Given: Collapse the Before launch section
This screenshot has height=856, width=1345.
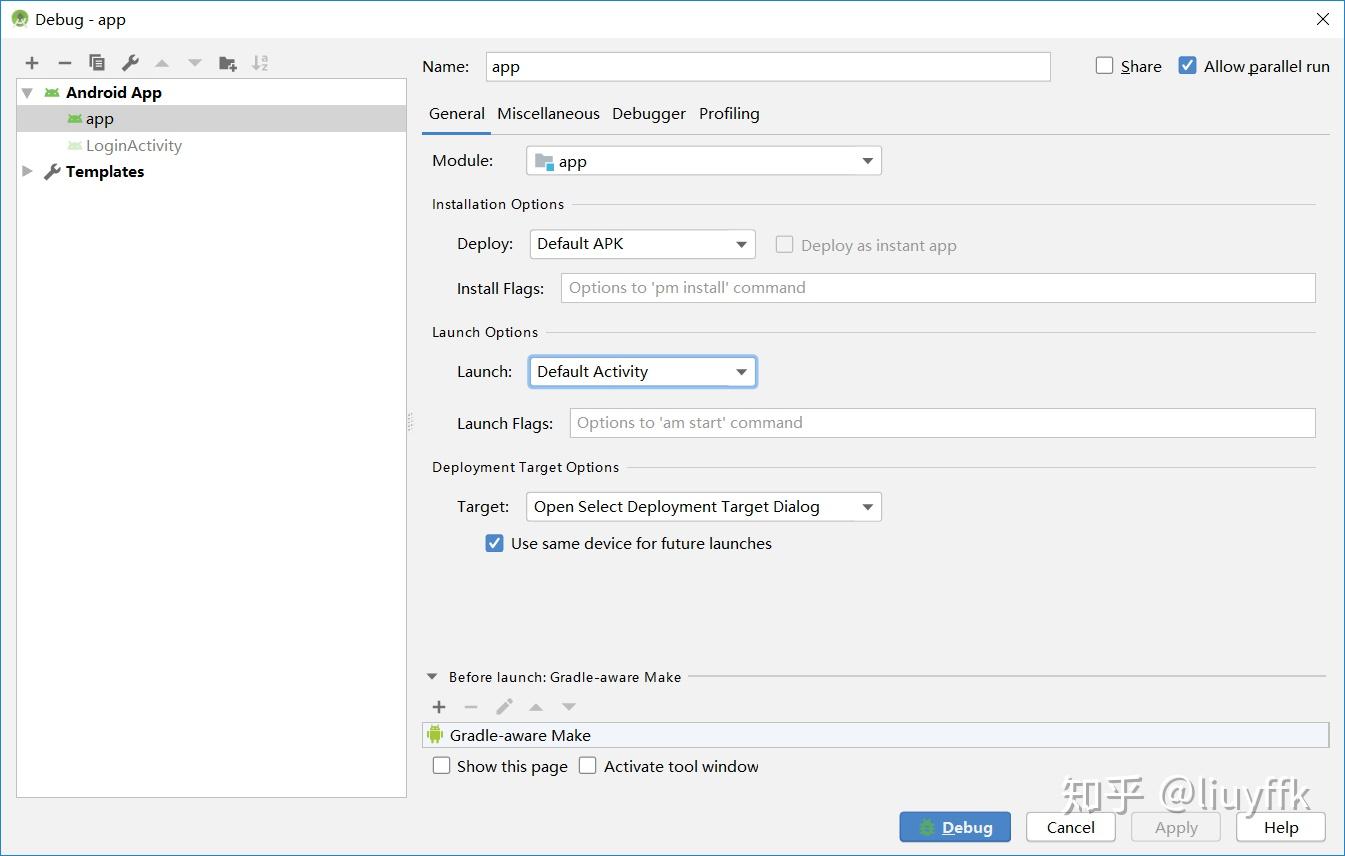Looking at the screenshot, I should pyautogui.click(x=432, y=676).
